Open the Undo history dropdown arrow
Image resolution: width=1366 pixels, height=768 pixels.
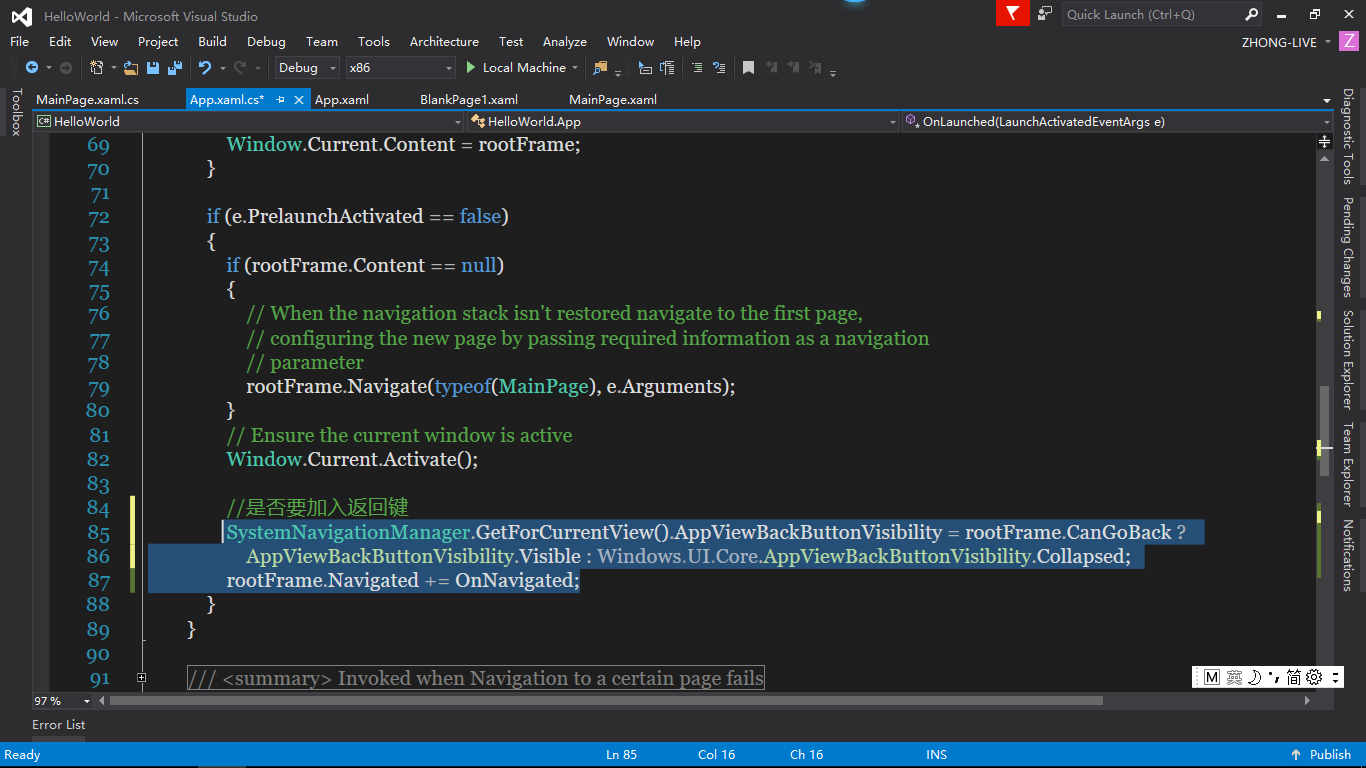(x=221, y=68)
